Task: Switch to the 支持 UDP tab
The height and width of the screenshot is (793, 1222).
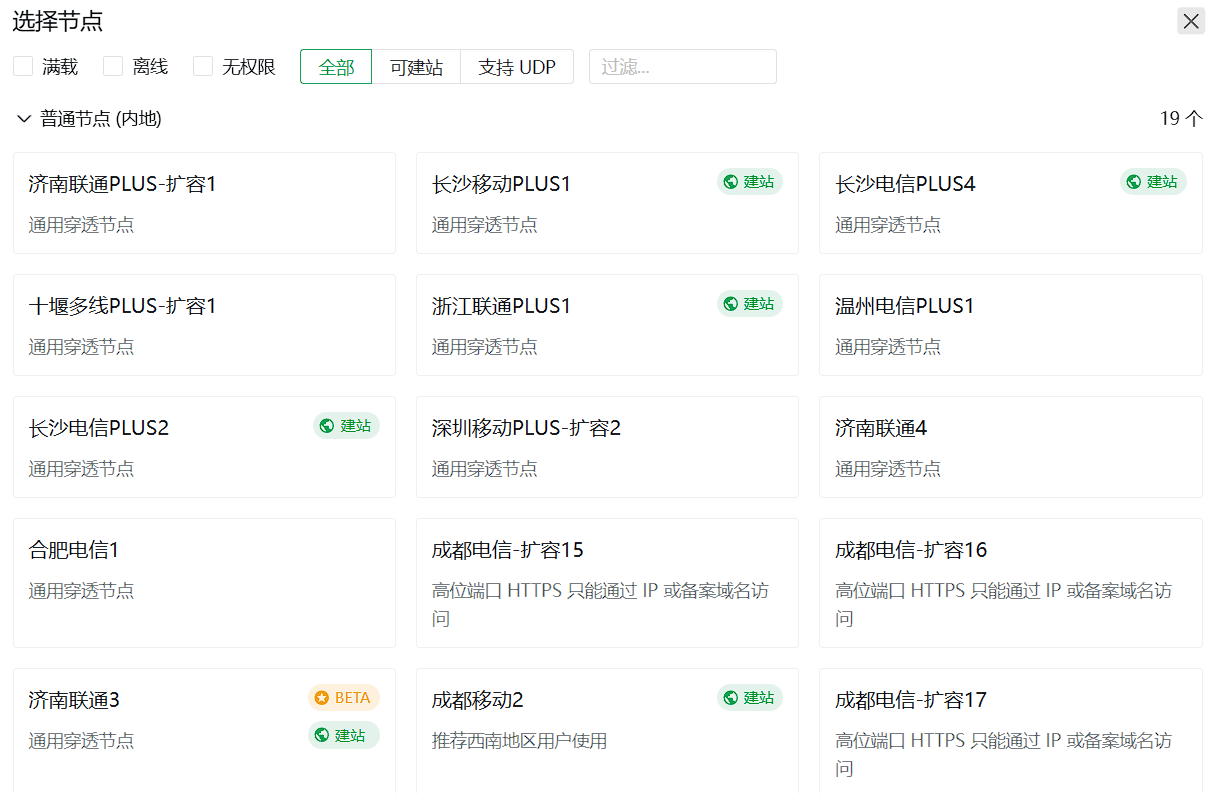Action: (x=517, y=67)
